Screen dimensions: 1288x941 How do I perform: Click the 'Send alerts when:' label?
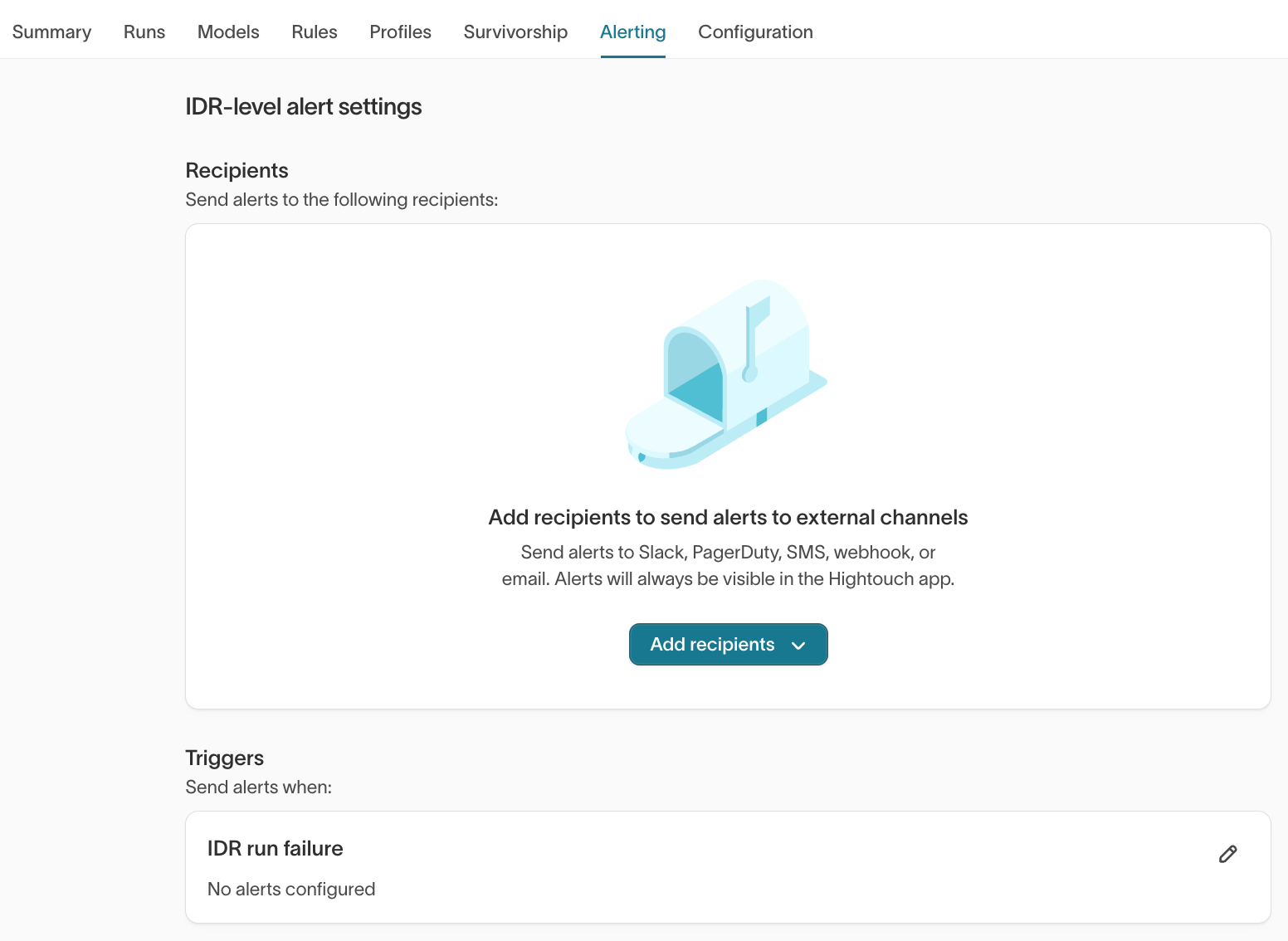258,787
